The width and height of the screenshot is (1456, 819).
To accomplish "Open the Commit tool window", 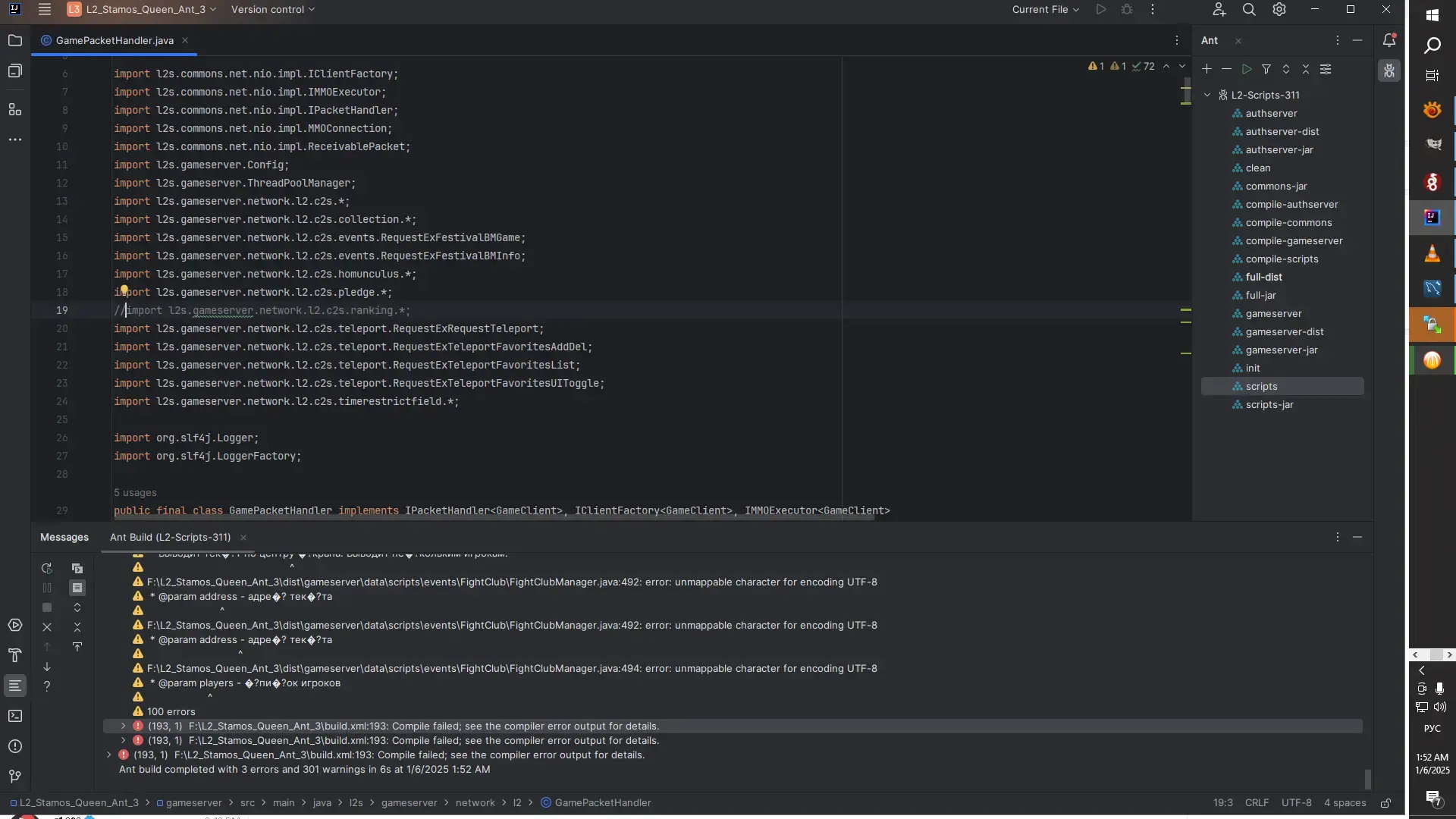I will point(15,71).
